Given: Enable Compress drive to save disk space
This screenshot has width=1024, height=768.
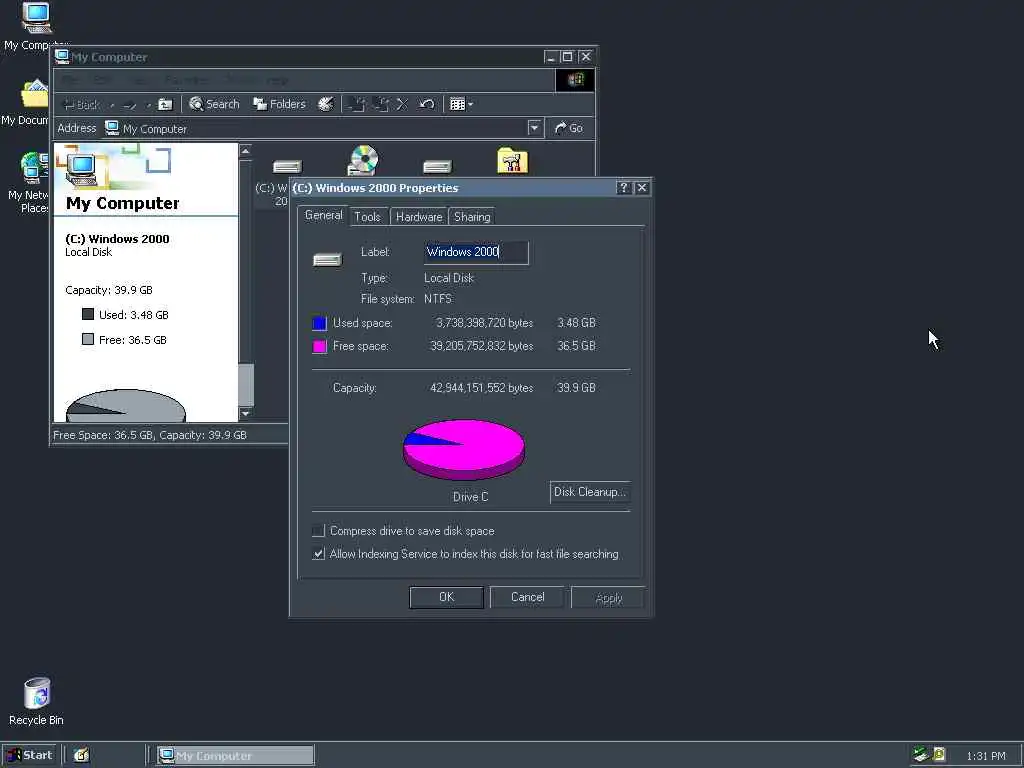Looking at the screenshot, I should point(318,531).
